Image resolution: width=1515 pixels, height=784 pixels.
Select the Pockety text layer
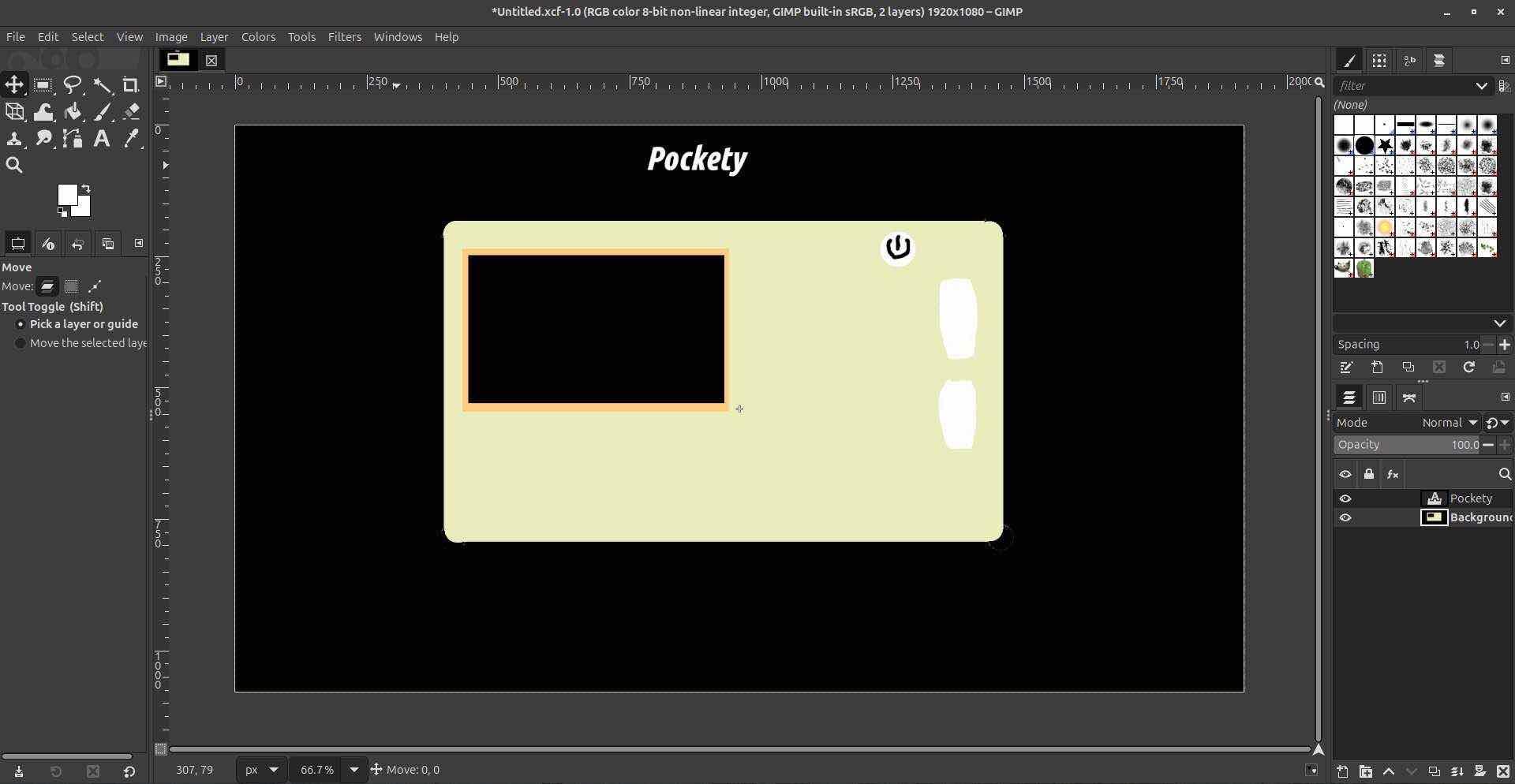(x=1471, y=498)
